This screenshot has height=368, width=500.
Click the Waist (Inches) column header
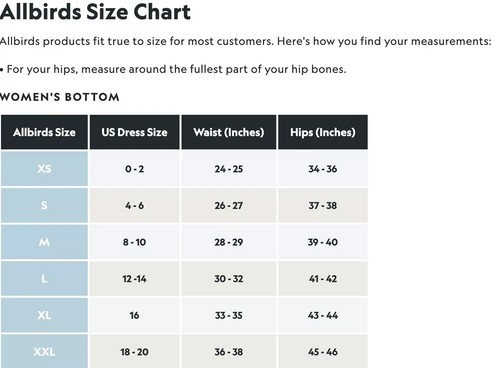pos(229,132)
